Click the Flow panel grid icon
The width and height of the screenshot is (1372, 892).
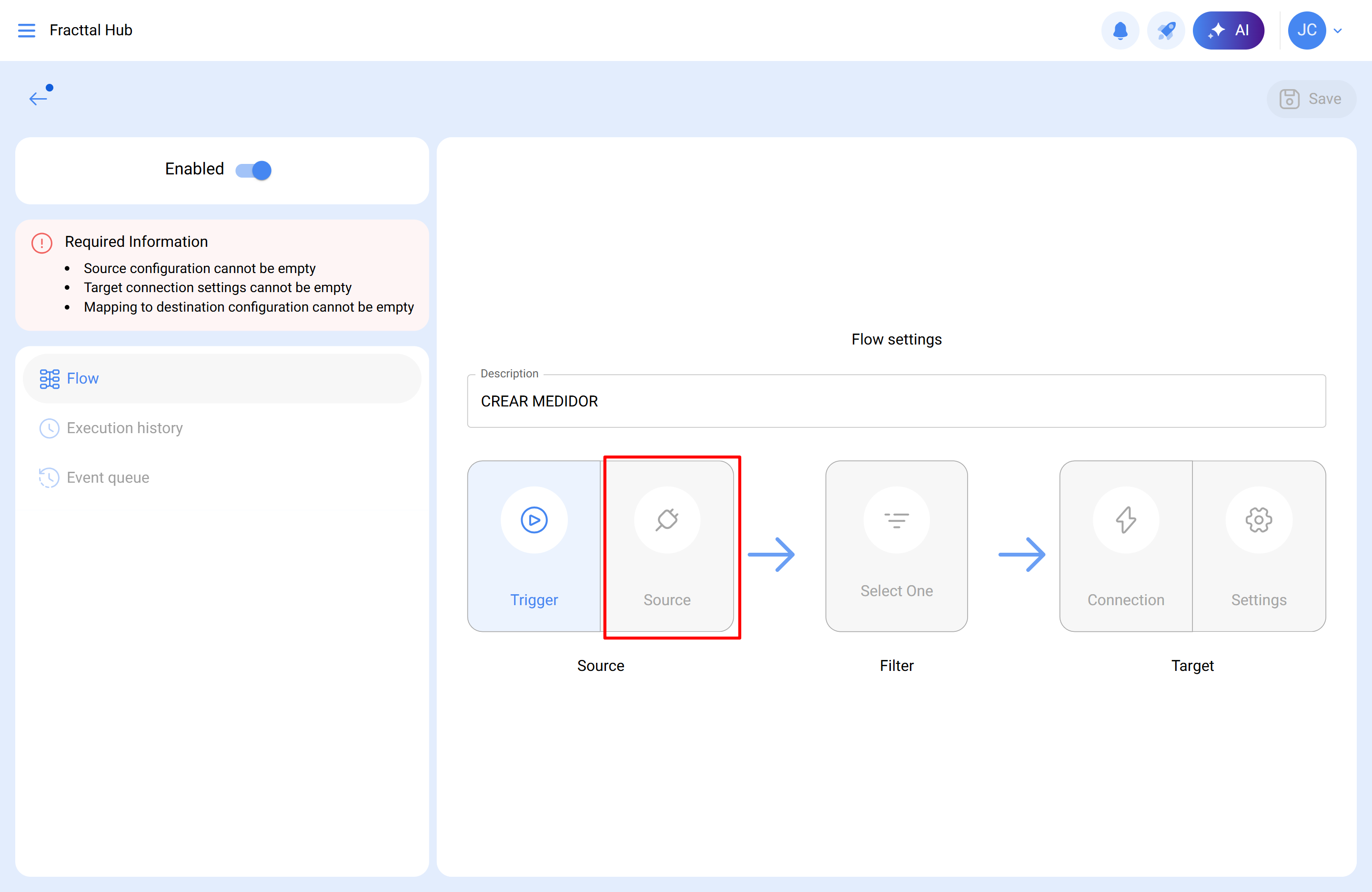point(50,379)
